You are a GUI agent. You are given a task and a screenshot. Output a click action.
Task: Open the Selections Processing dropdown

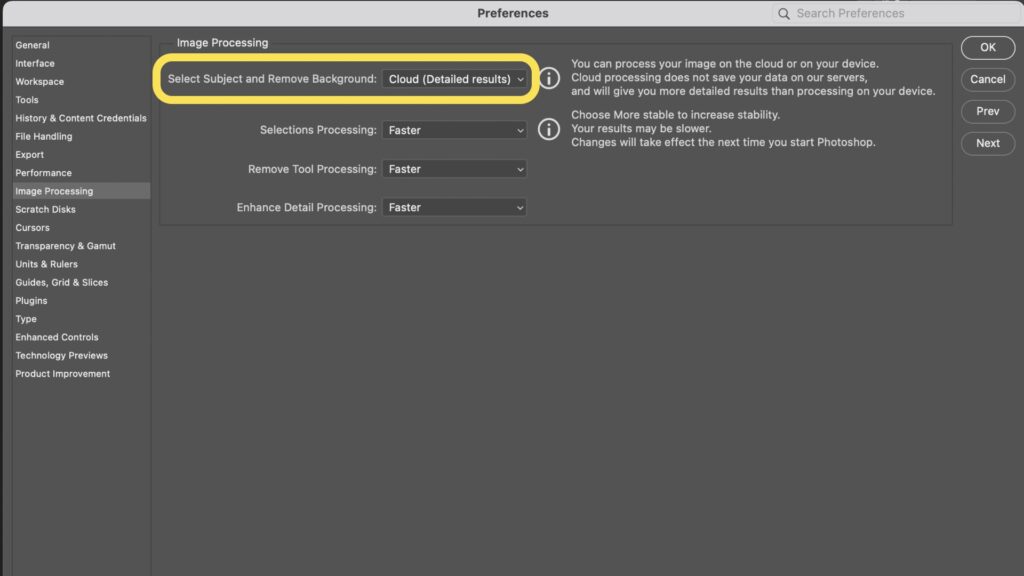click(x=455, y=130)
